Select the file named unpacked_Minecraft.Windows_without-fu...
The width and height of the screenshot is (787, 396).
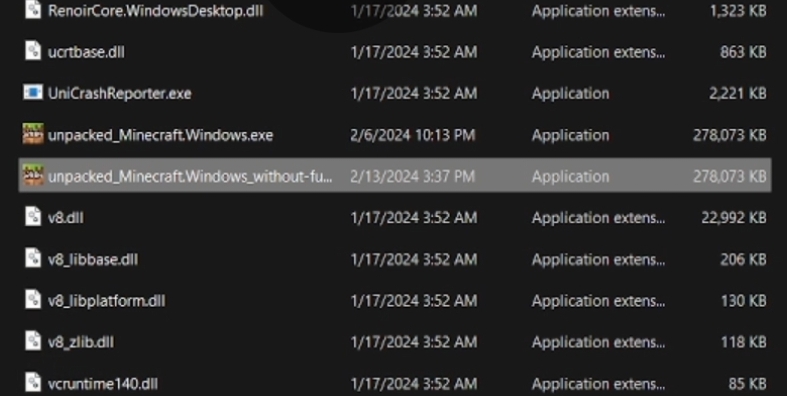(190, 177)
